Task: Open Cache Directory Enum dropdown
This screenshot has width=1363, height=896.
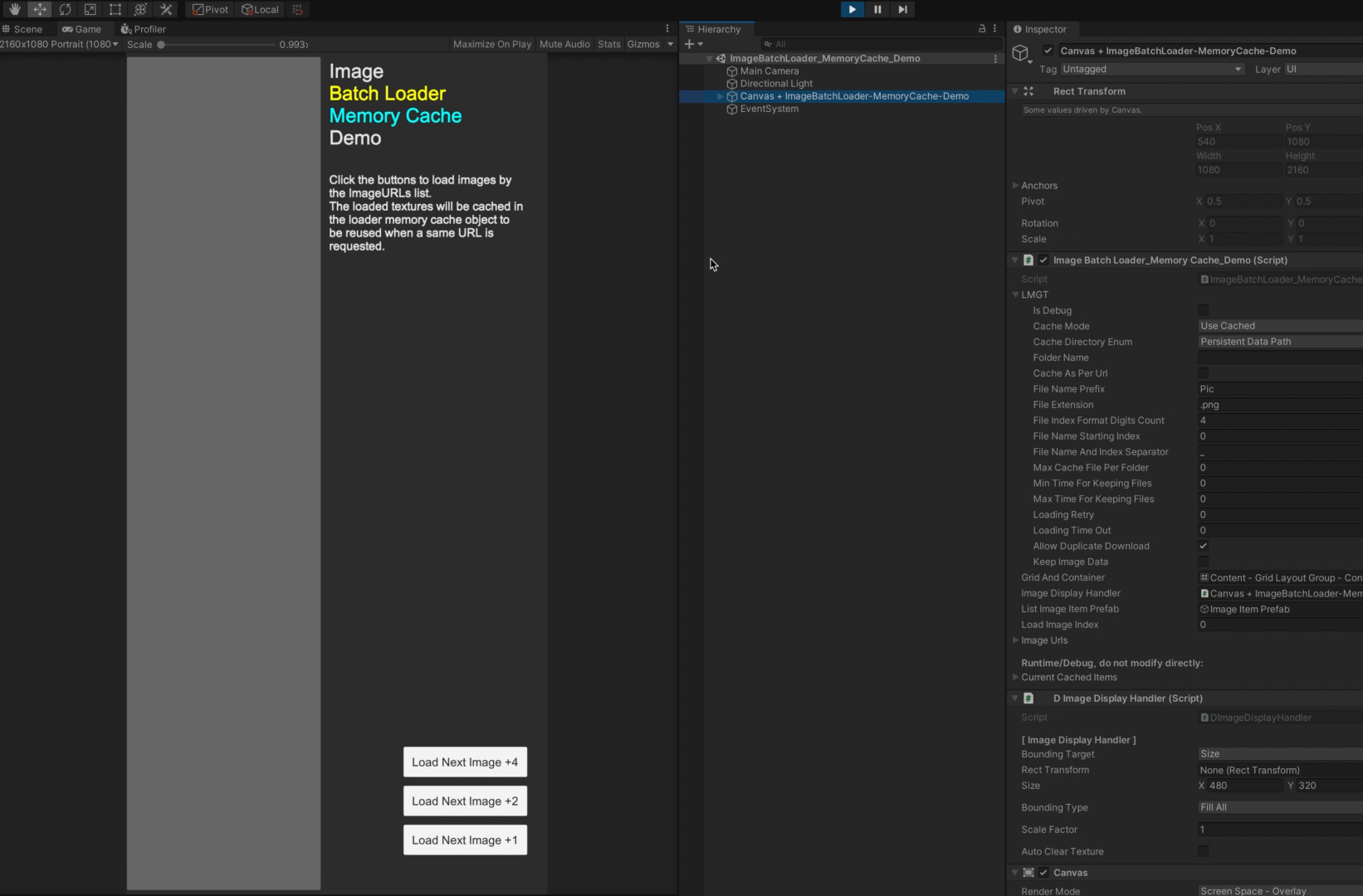Action: pos(1280,342)
